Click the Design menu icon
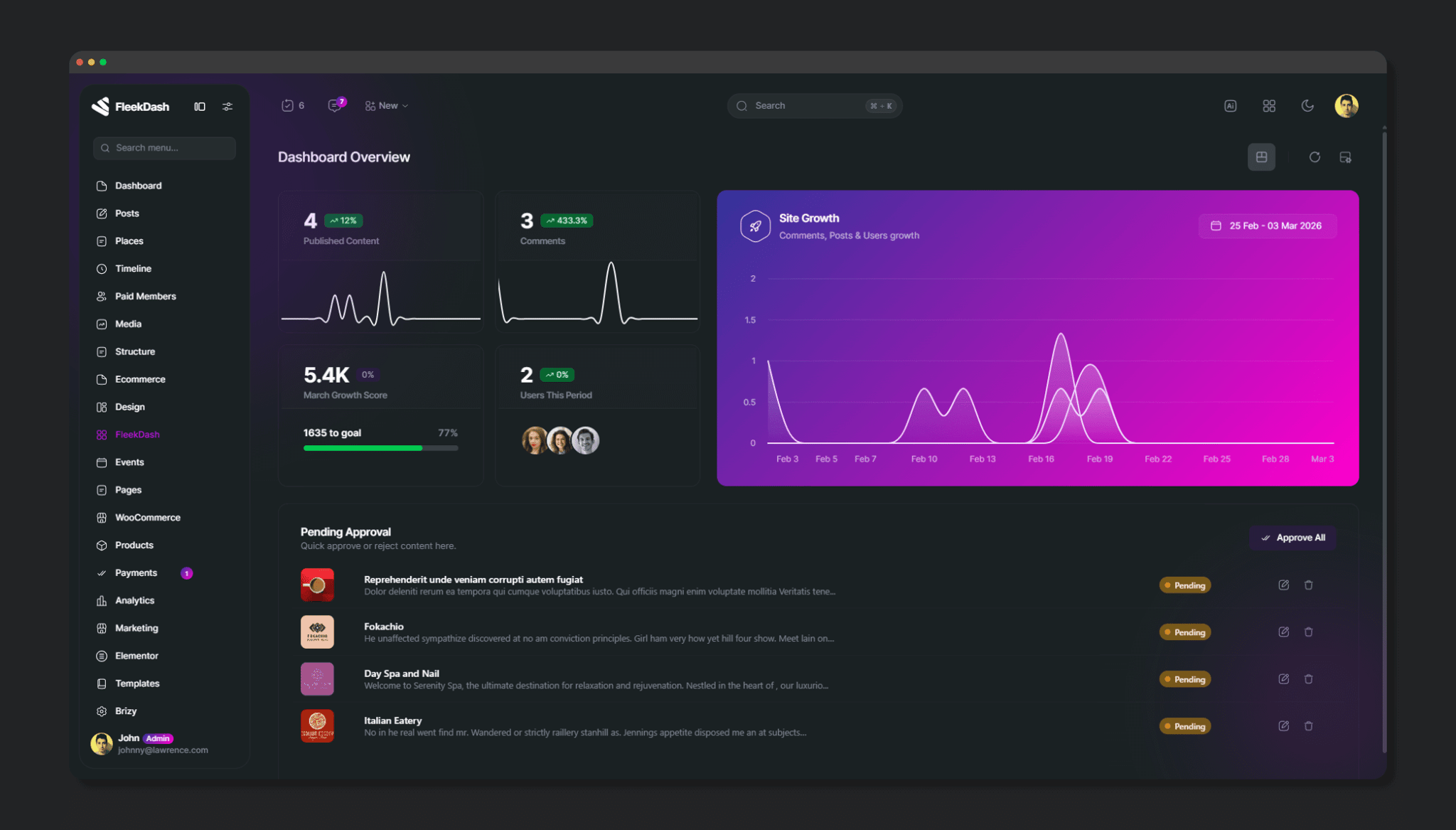This screenshot has height=830, width=1456. [x=102, y=408]
